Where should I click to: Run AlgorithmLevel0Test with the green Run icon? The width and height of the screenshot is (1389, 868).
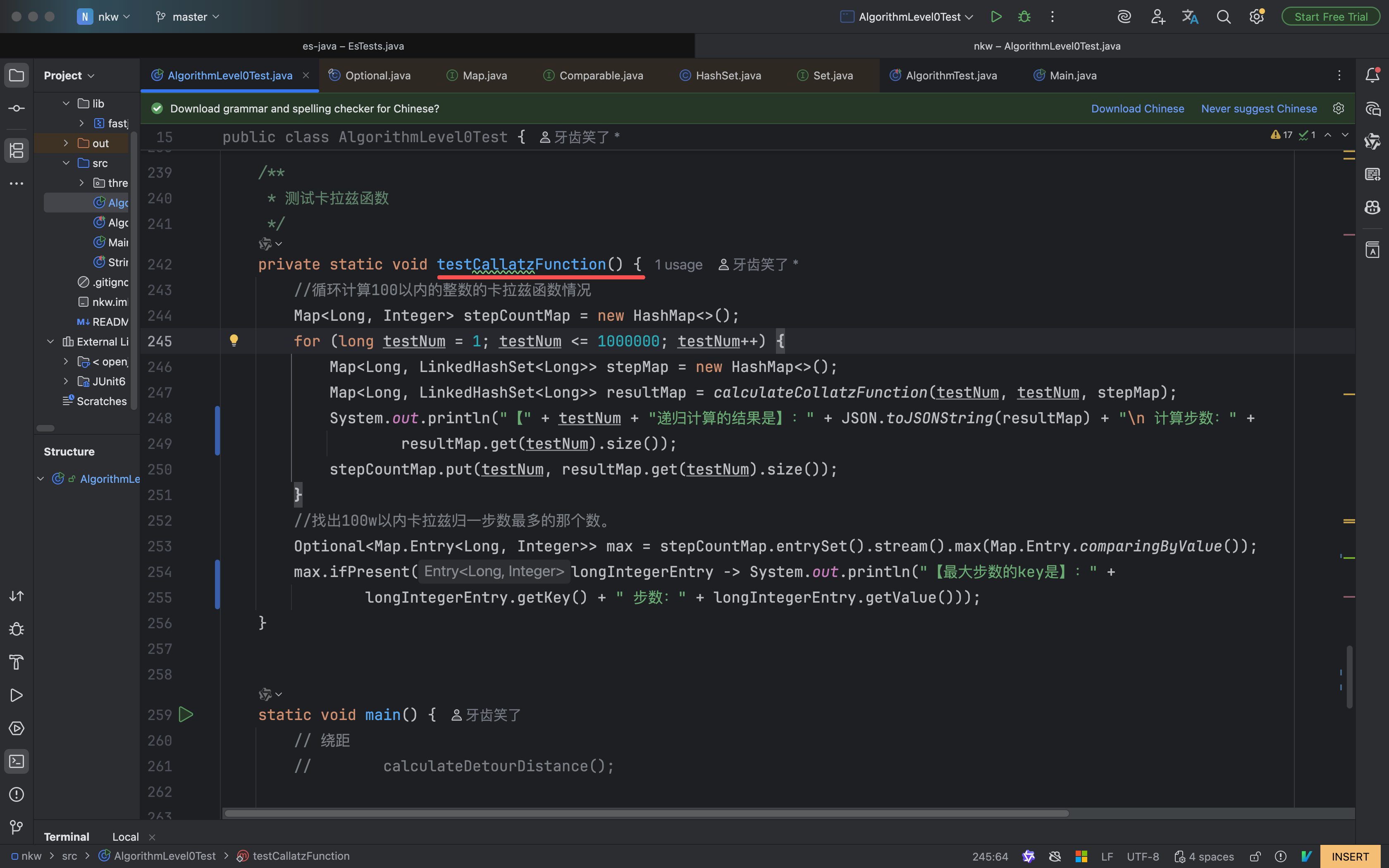pyautogui.click(x=996, y=17)
